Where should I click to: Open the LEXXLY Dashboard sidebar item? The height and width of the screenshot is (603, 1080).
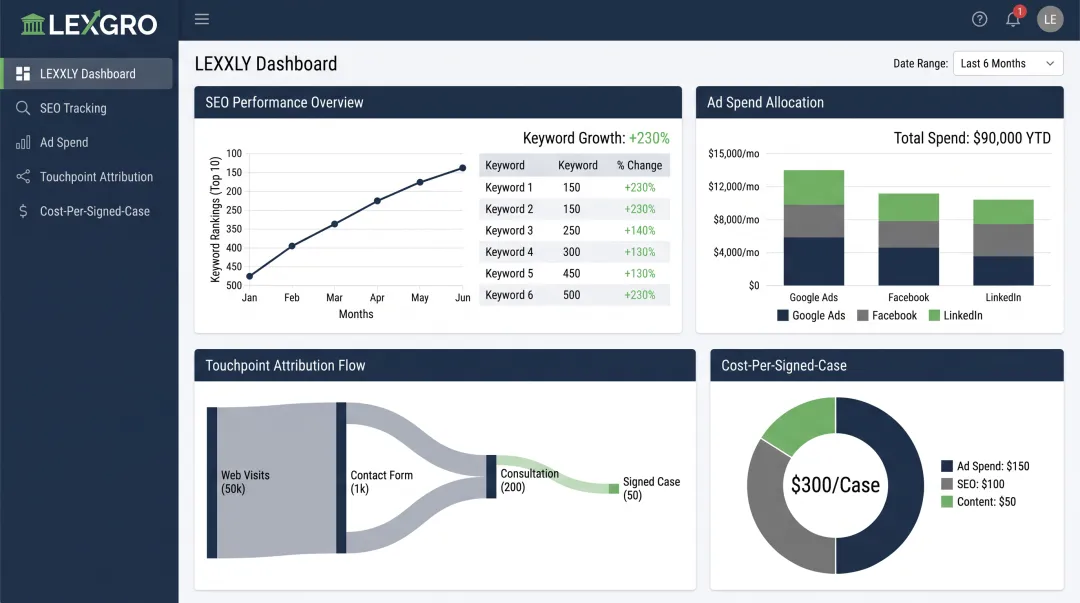(87, 74)
